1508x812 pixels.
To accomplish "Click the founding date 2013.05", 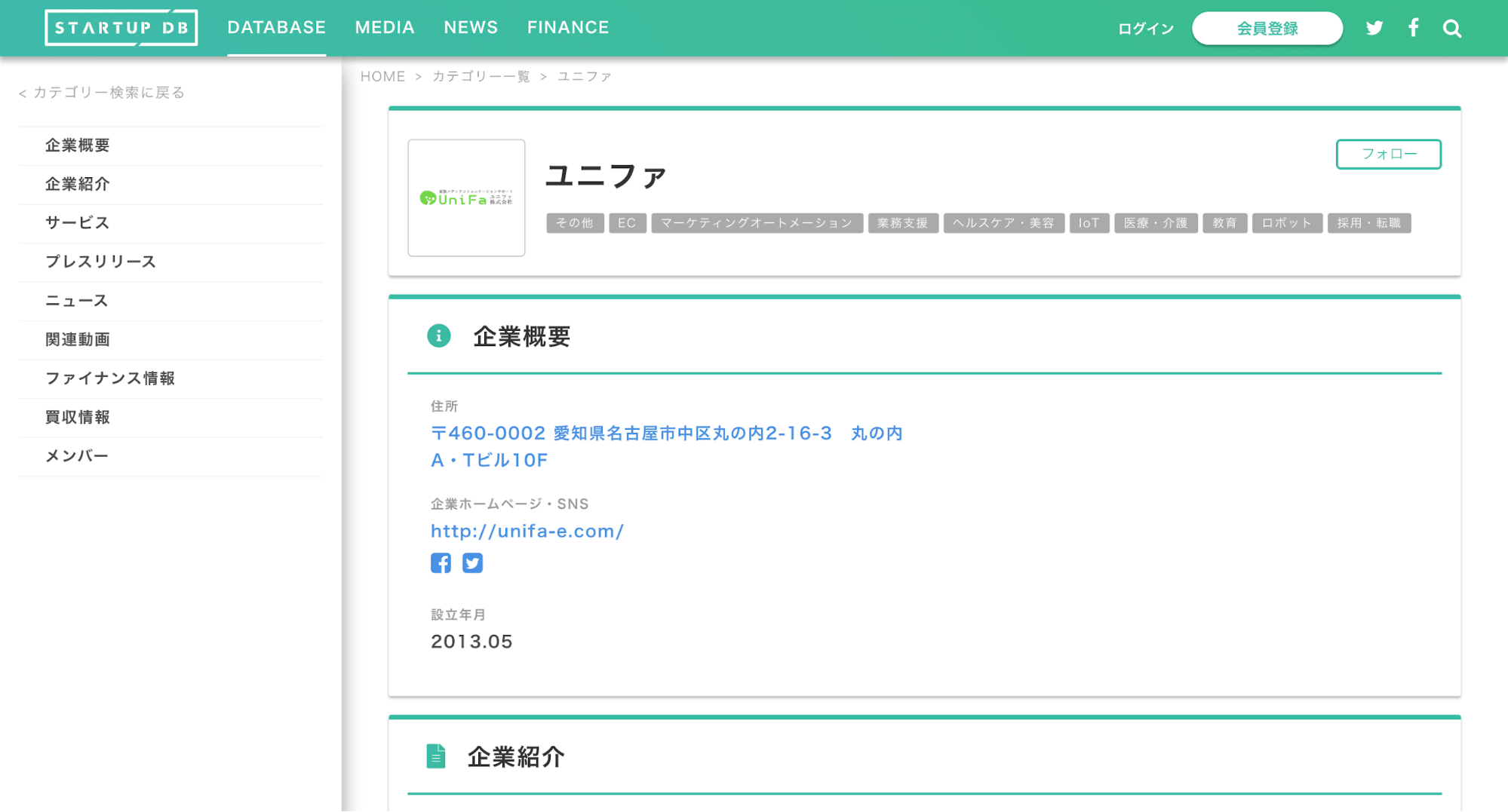I will click(x=471, y=642).
